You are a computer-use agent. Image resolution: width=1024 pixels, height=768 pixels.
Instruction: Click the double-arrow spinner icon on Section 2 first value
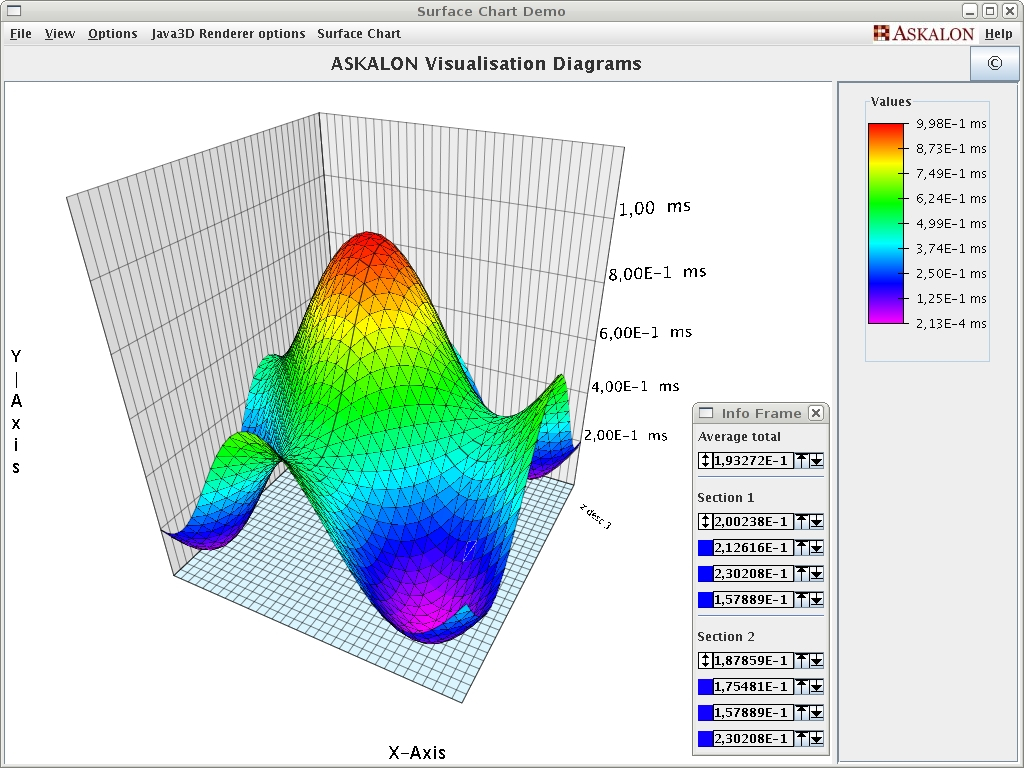[706, 660]
